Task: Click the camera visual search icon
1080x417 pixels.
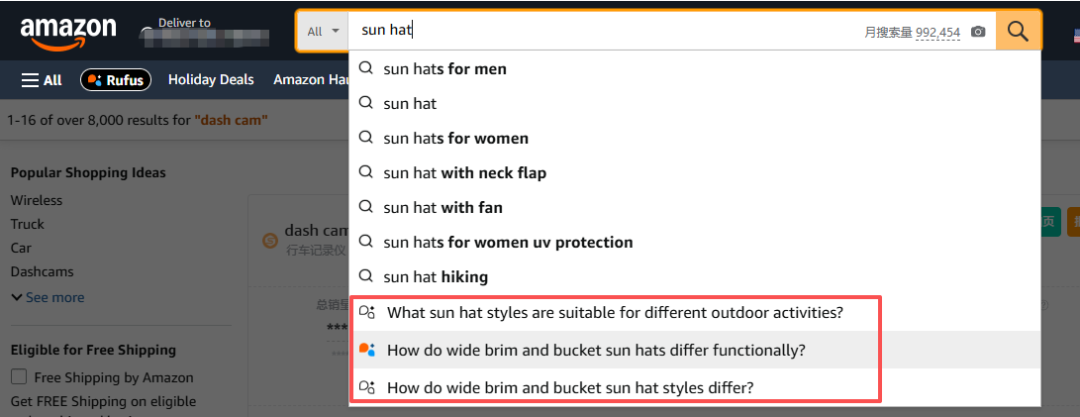Action: pyautogui.click(x=978, y=32)
